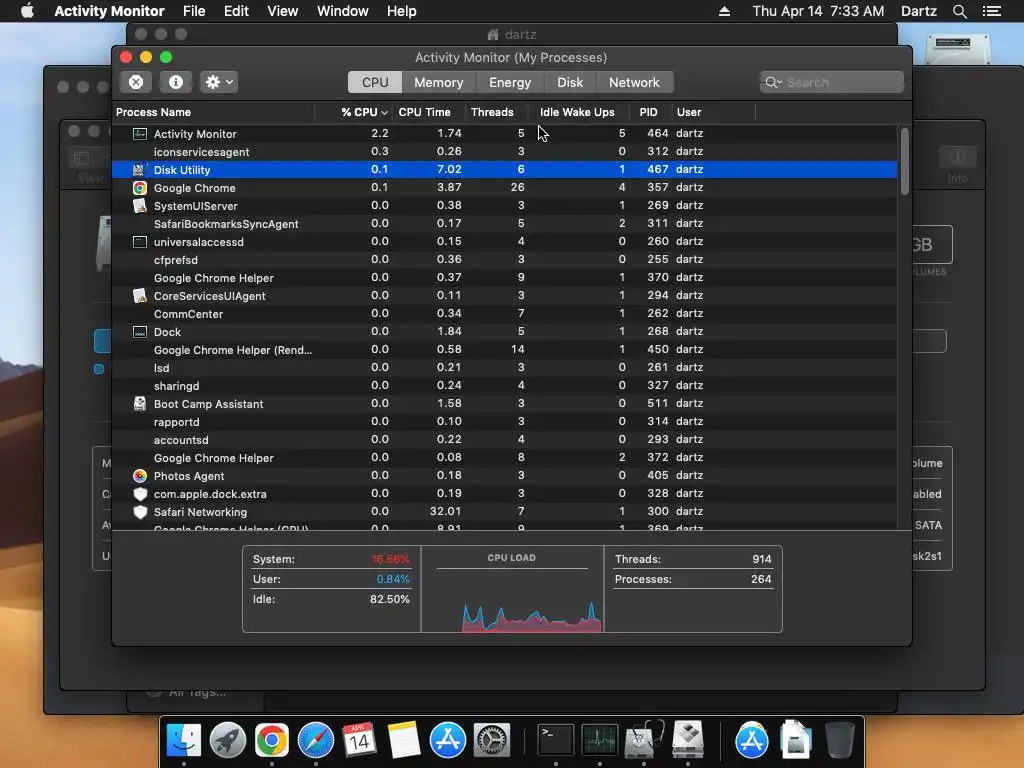Select the accountsd process row

click(x=505, y=440)
